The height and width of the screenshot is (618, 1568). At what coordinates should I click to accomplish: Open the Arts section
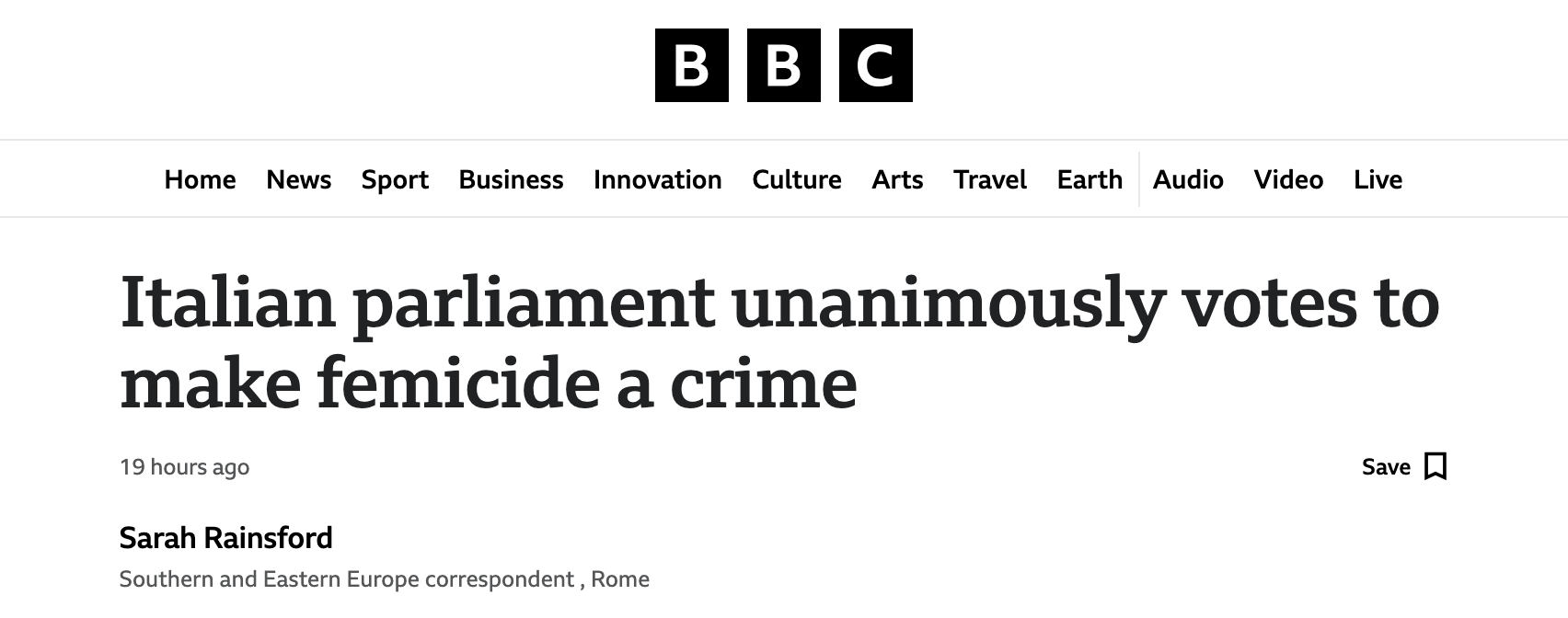pyautogui.click(x=897, y=179)
